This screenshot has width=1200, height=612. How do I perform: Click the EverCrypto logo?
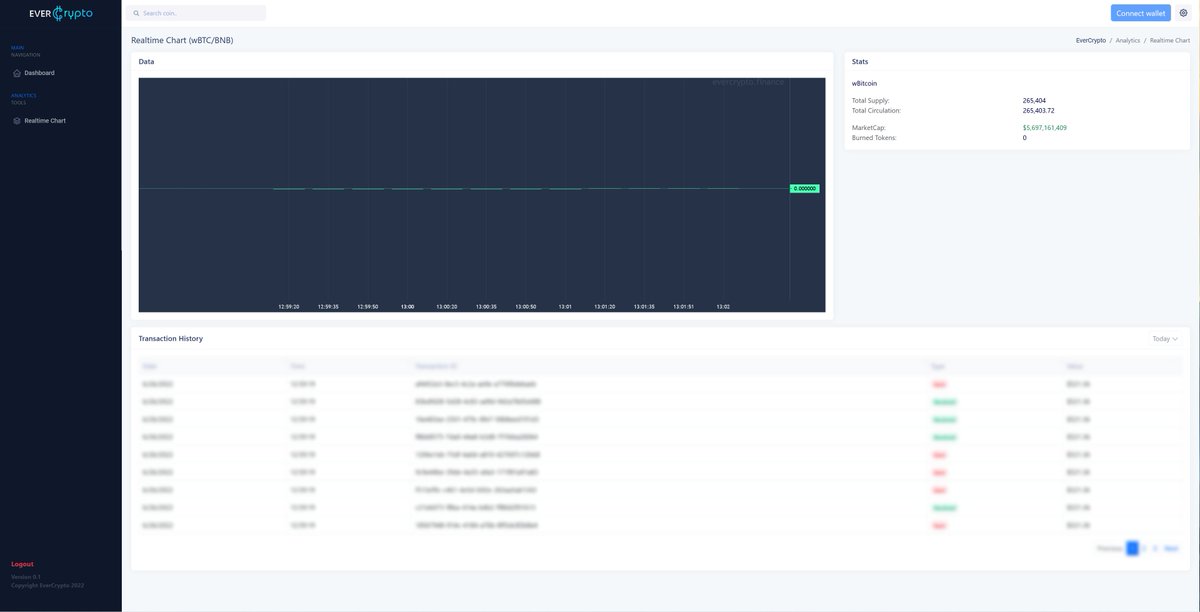(x=61, y=13)
